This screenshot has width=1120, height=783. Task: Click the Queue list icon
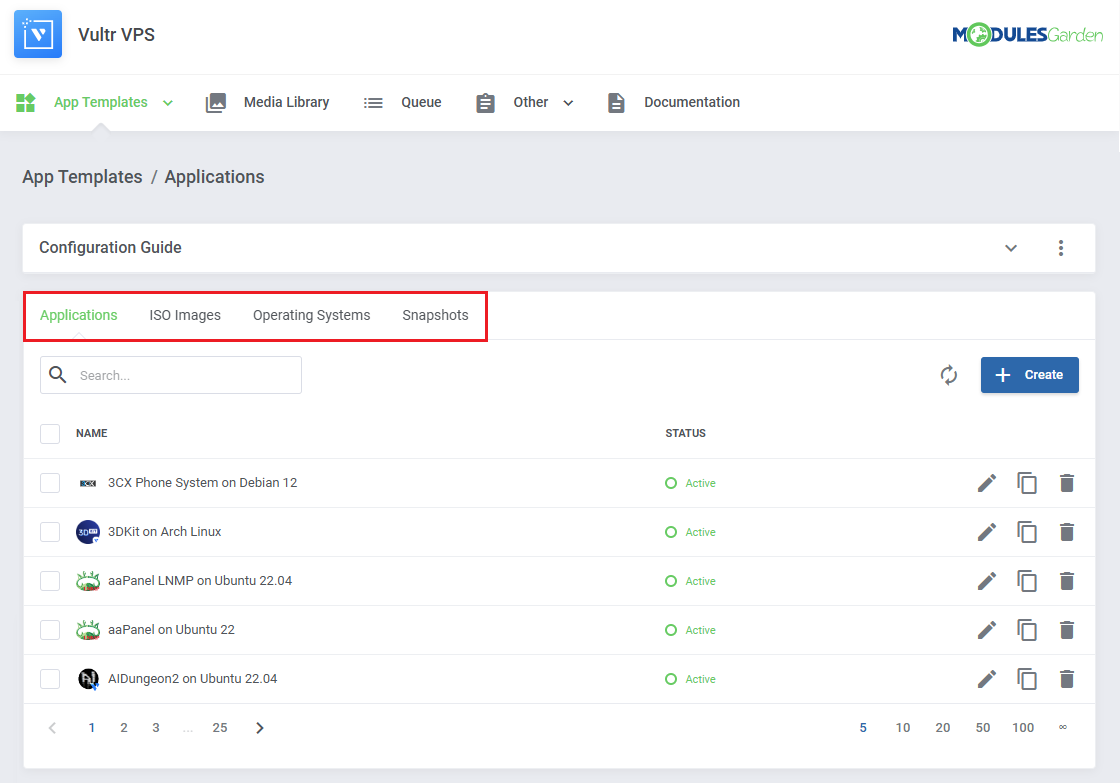[x=373, y=103]
